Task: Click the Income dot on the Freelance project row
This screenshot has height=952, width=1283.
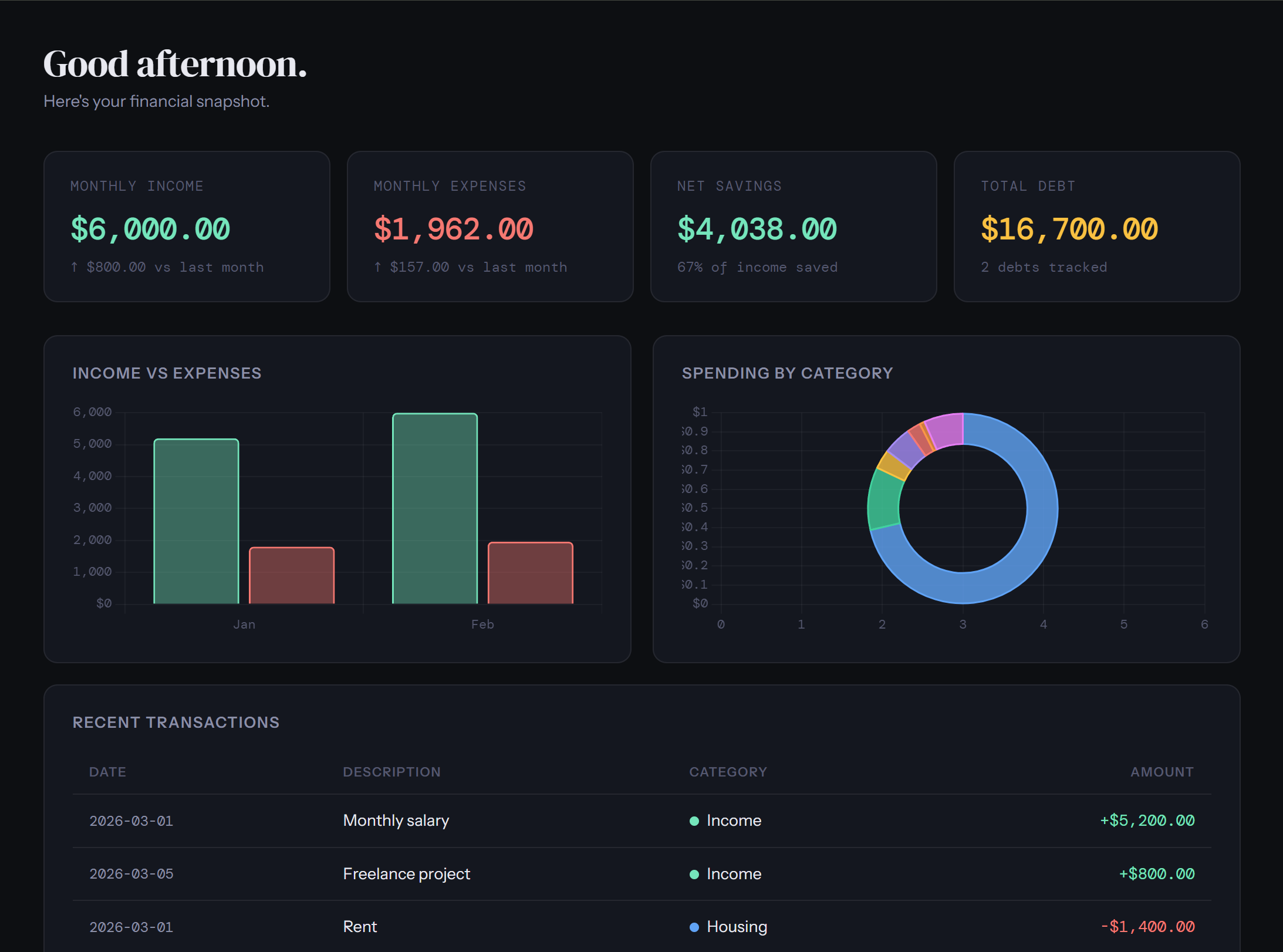Action: click(x=694, y=874)
